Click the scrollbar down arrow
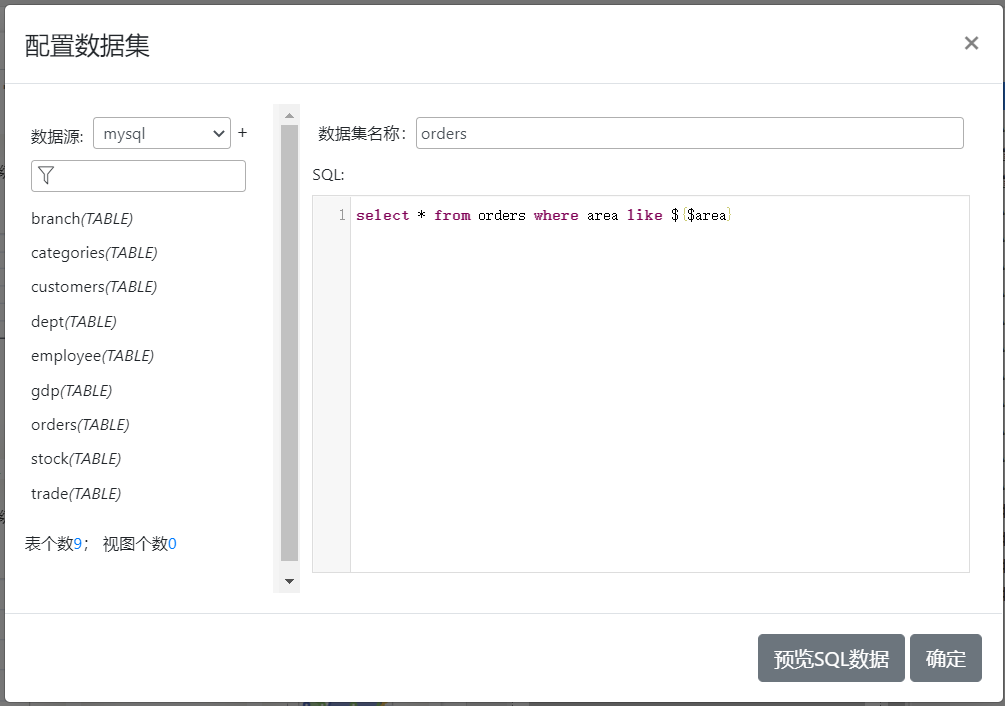 pyautogui.click(x=289, y=581)
